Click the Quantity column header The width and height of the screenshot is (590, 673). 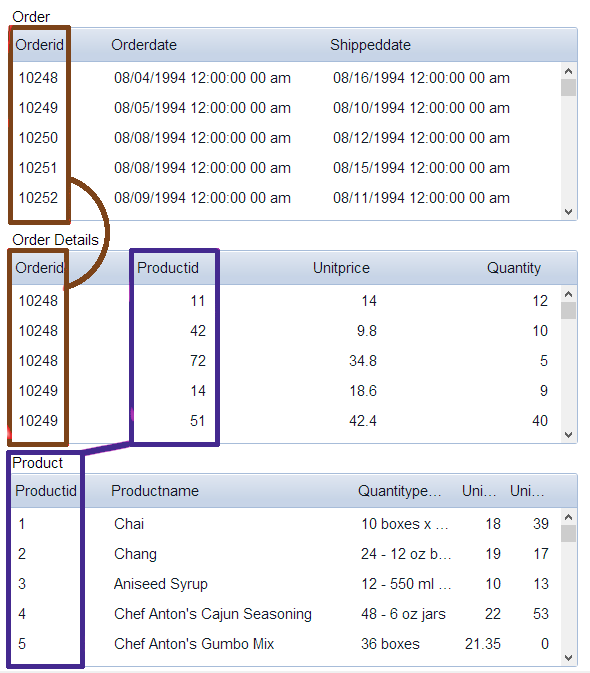click(514, 268)
